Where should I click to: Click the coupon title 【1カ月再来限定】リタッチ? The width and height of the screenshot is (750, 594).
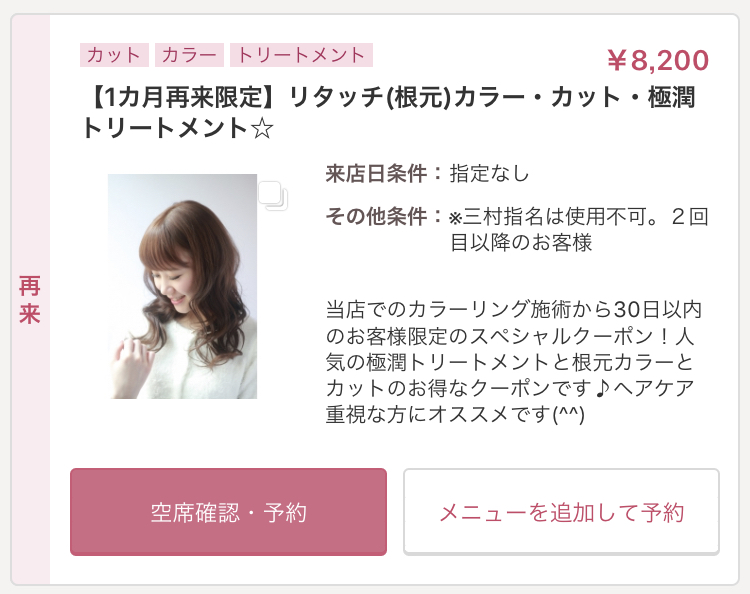tap(388, 112)
